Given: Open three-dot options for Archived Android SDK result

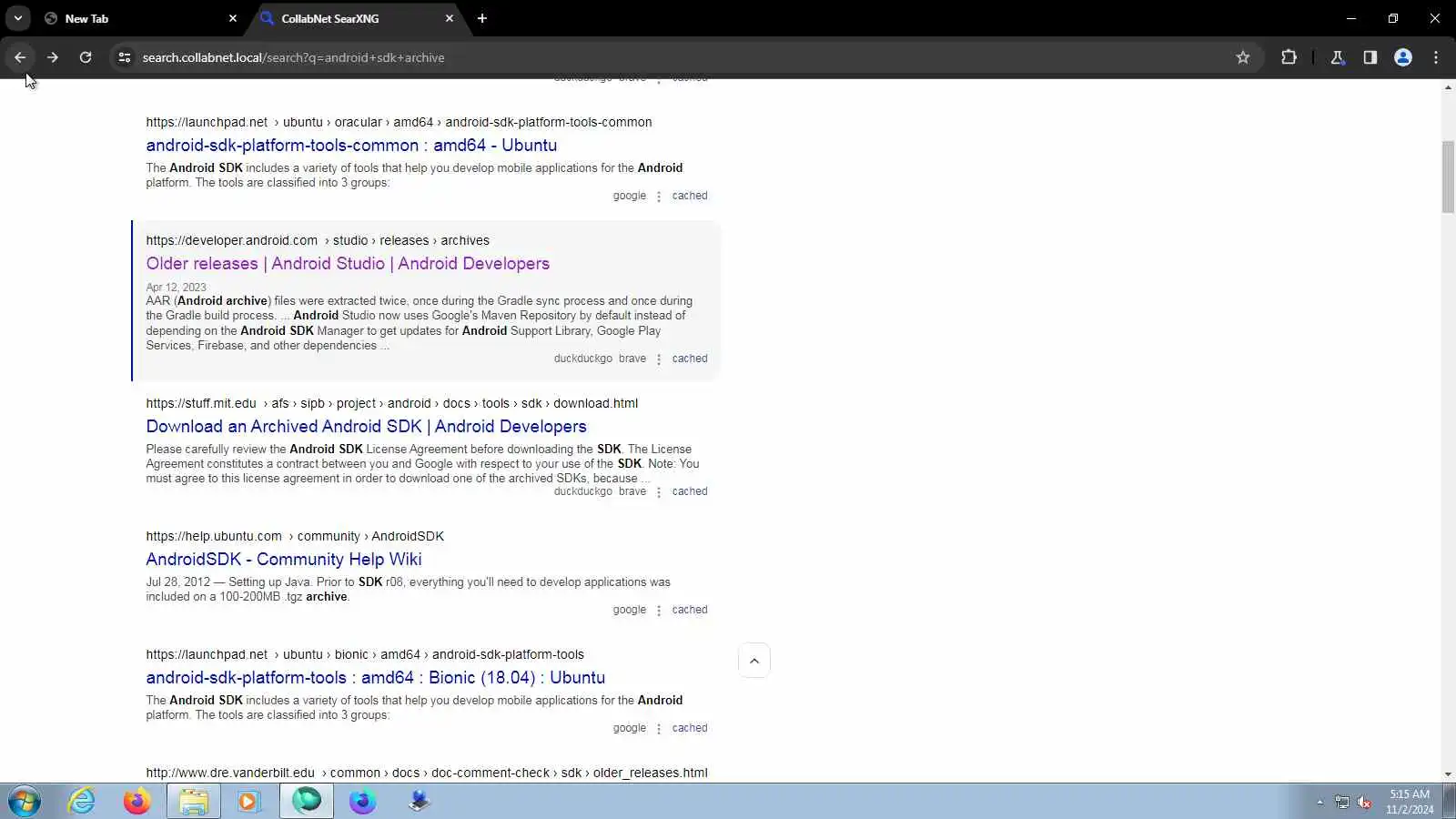Looking at the screenshot, I should pyautogui.click(x=659, y=492).
